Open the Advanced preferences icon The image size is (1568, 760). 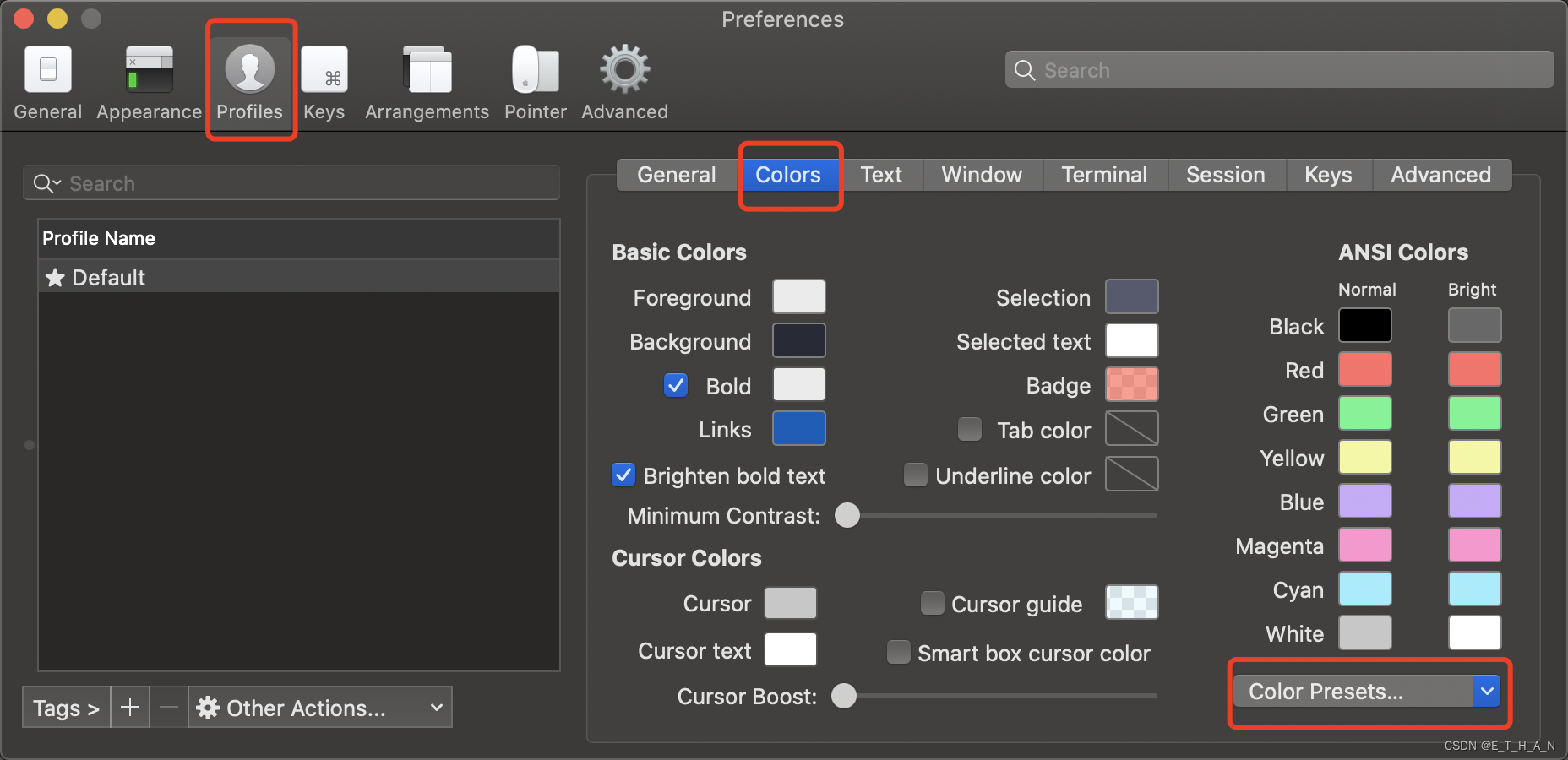(623, 80)
